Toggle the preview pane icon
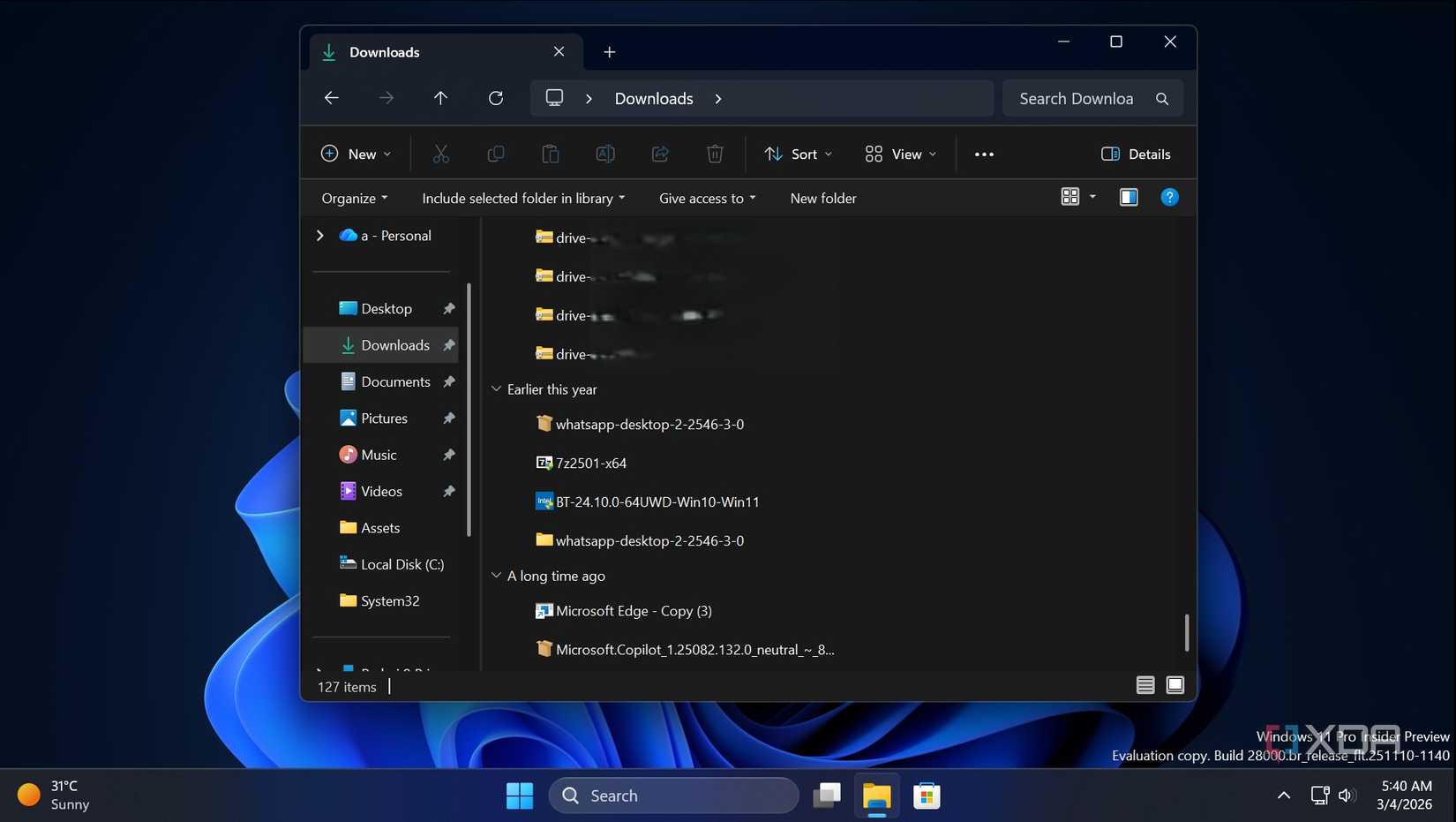Viewport: 1456px width, 822px height. pos(1129,197)
